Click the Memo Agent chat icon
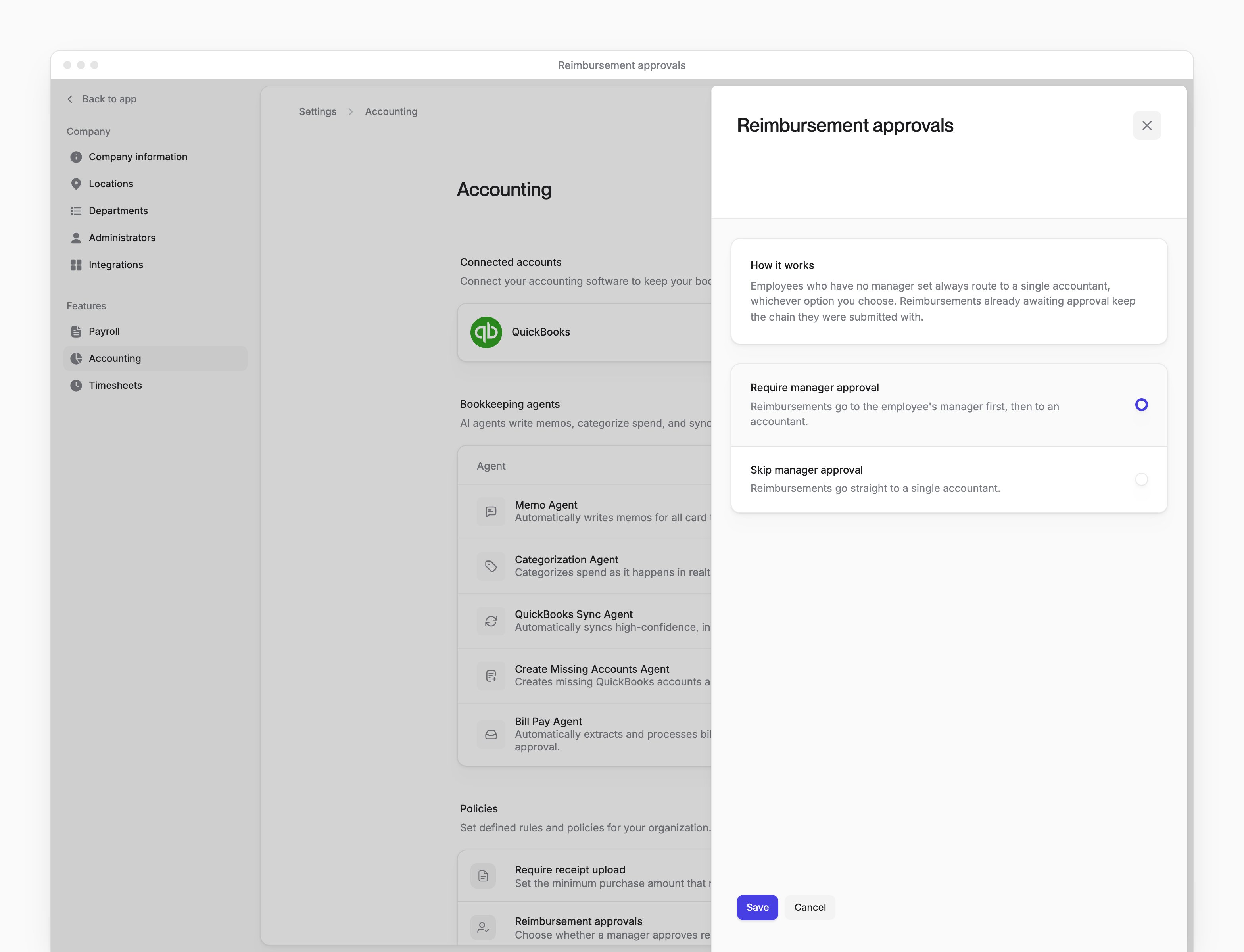This screenshot has width=1244, height=952. click(x=491, y=512)
